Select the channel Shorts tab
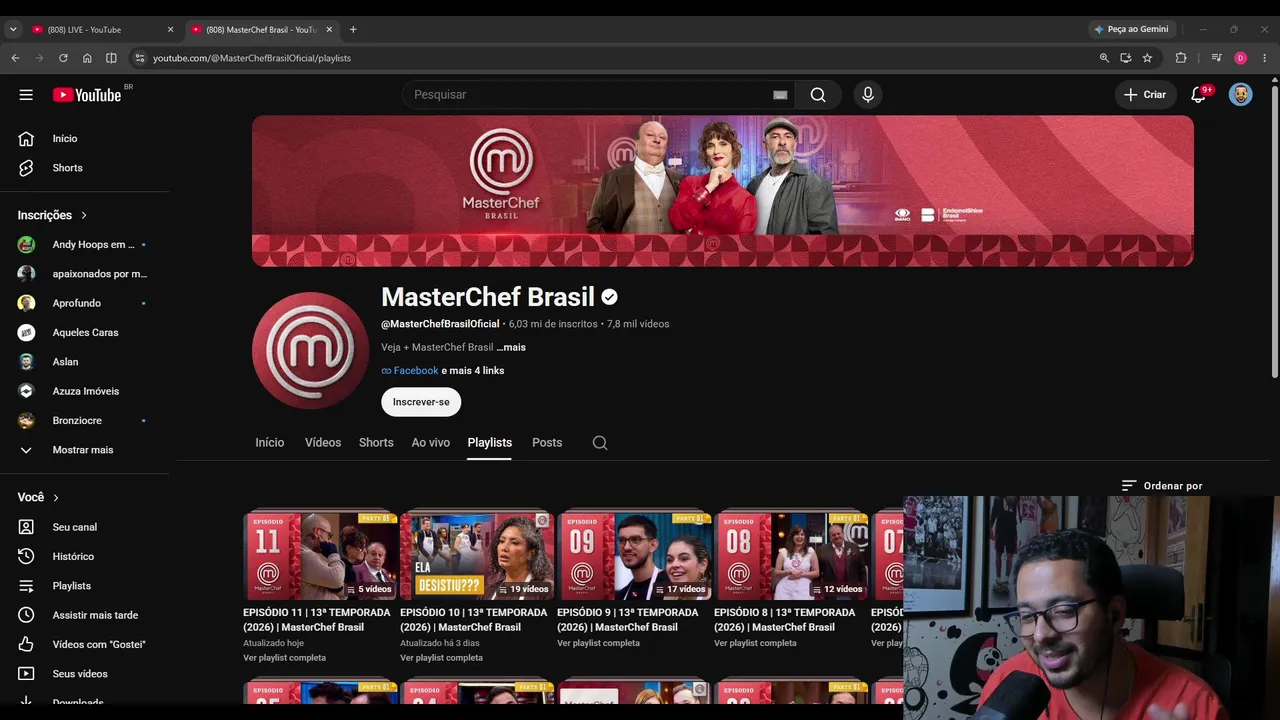The image size is (1280, 720). [x=376, y=443]
